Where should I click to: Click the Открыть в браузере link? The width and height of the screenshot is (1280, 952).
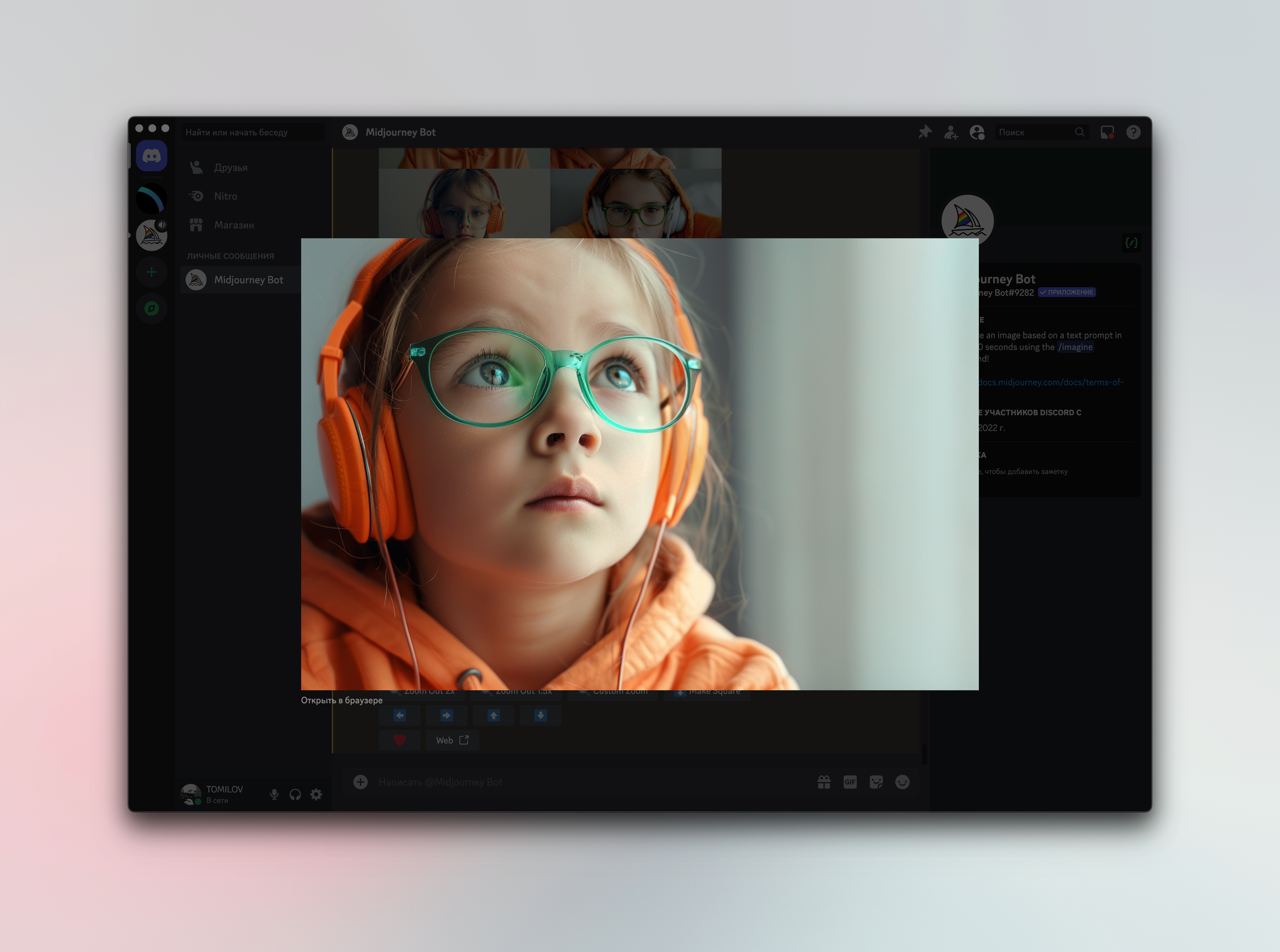click(x=342, y=700)
